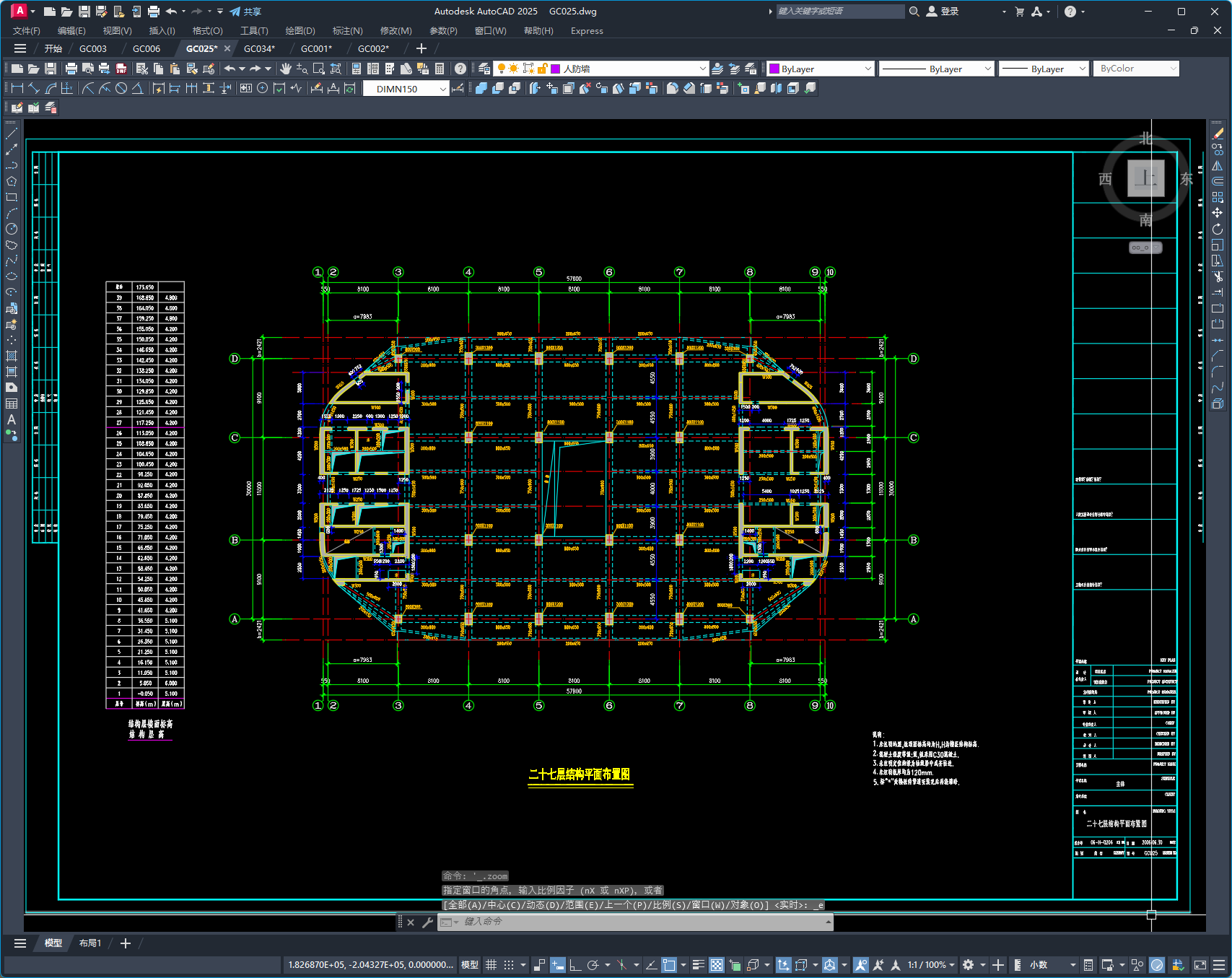Open the DIMN150 dimension style dropdown
Image resolution: width=1232 pixels, height=978 pixels.
click(x=406, y=89)
